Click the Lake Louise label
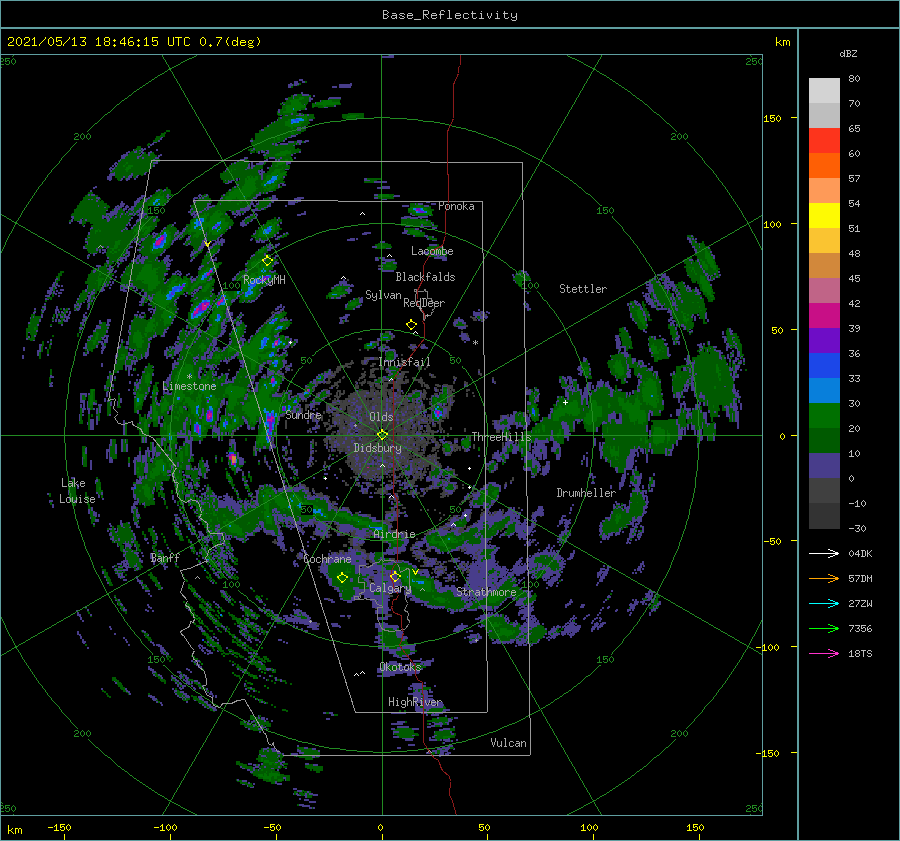This screenshot has height=841, width=900. (77, 491)
